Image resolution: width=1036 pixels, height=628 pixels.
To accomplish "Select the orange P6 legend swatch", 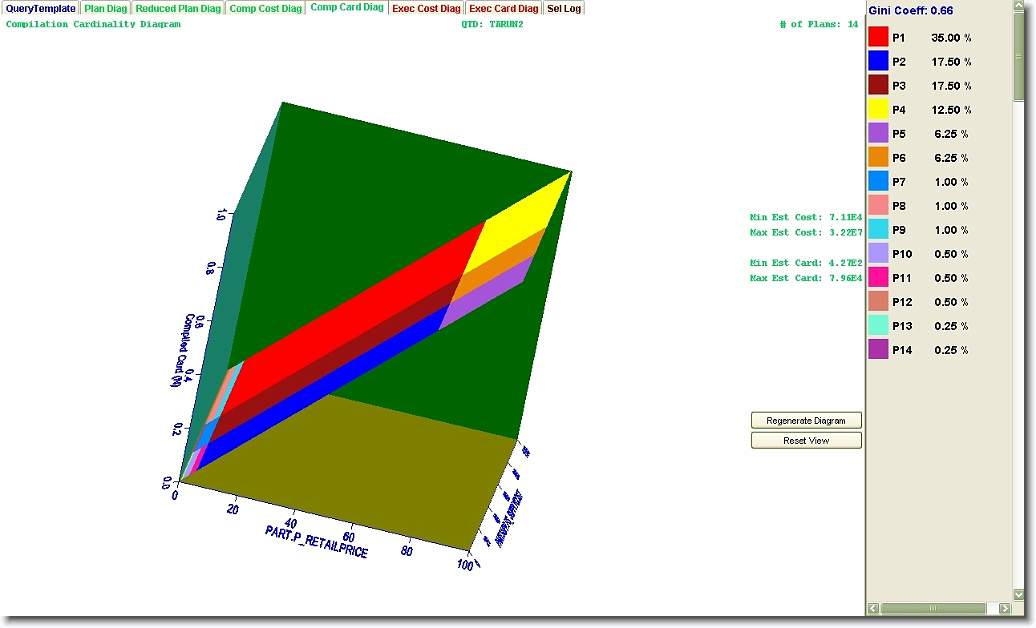I will pyautogui.click(x=878, y=158).
